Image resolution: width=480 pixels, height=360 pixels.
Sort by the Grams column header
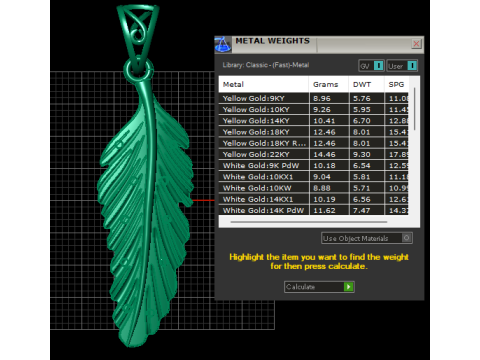pos(329,84)
